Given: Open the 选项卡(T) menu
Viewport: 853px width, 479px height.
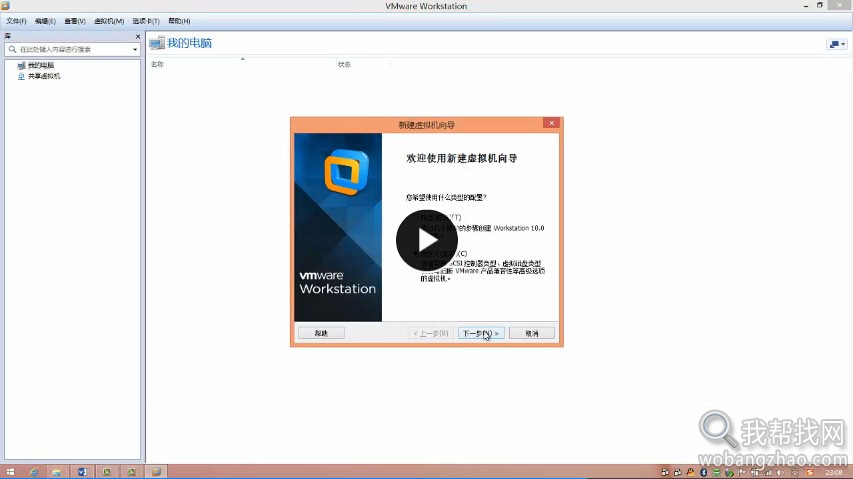Looking at the screenshot, I should coord(146,21).
